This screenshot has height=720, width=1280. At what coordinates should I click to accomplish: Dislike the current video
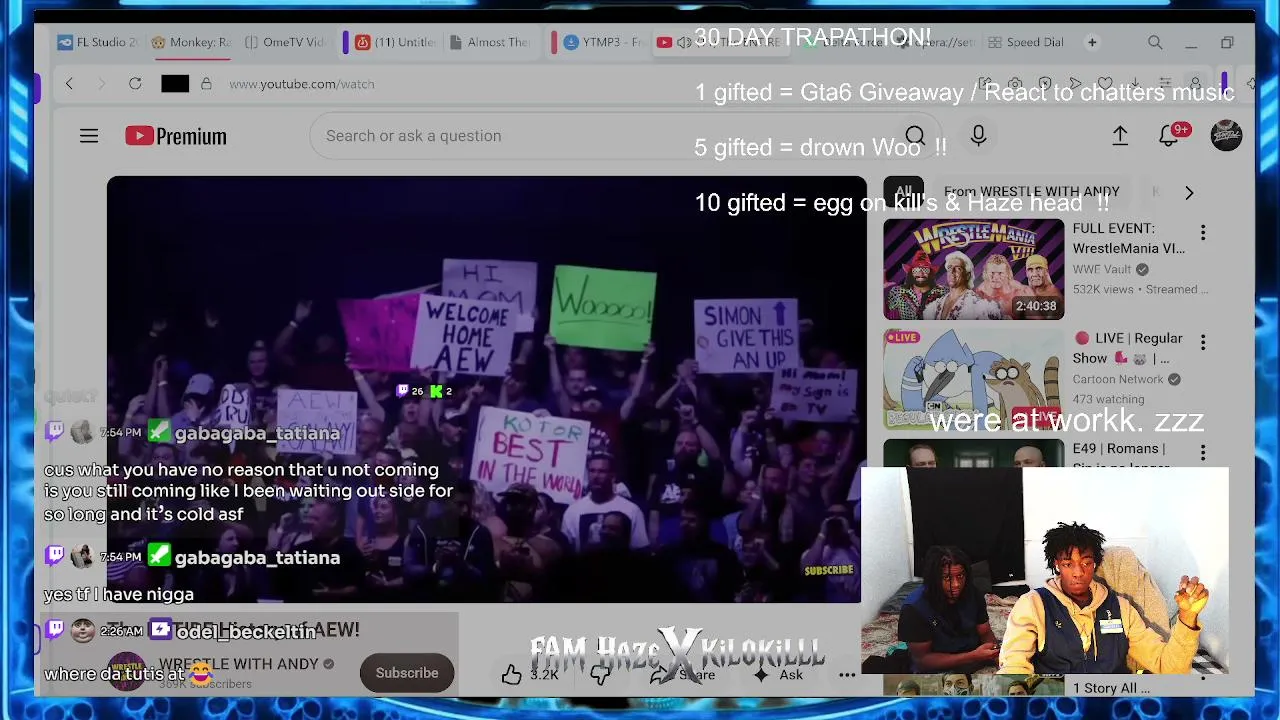[600, 675]
